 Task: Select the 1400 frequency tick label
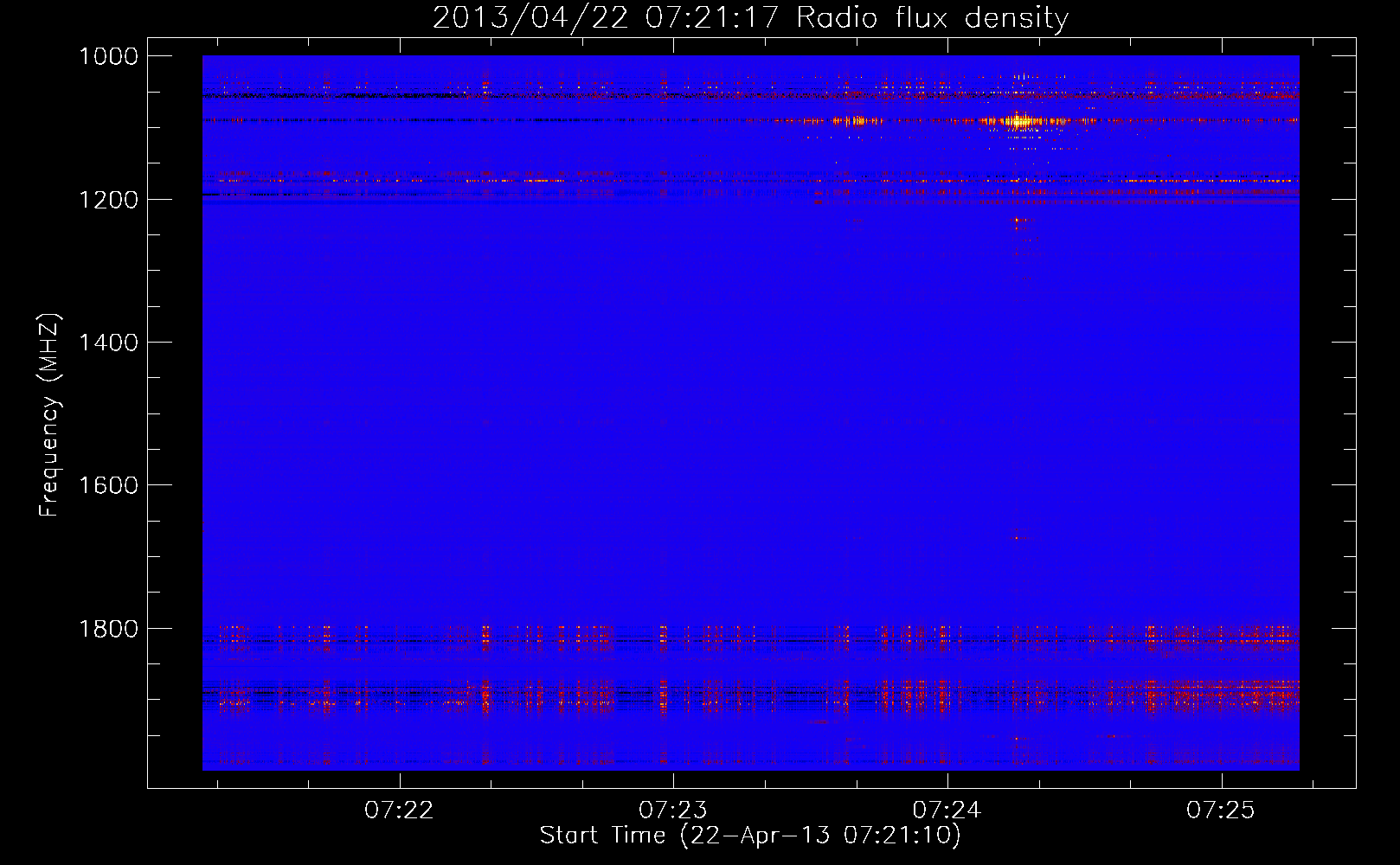[x=108, y=343]
